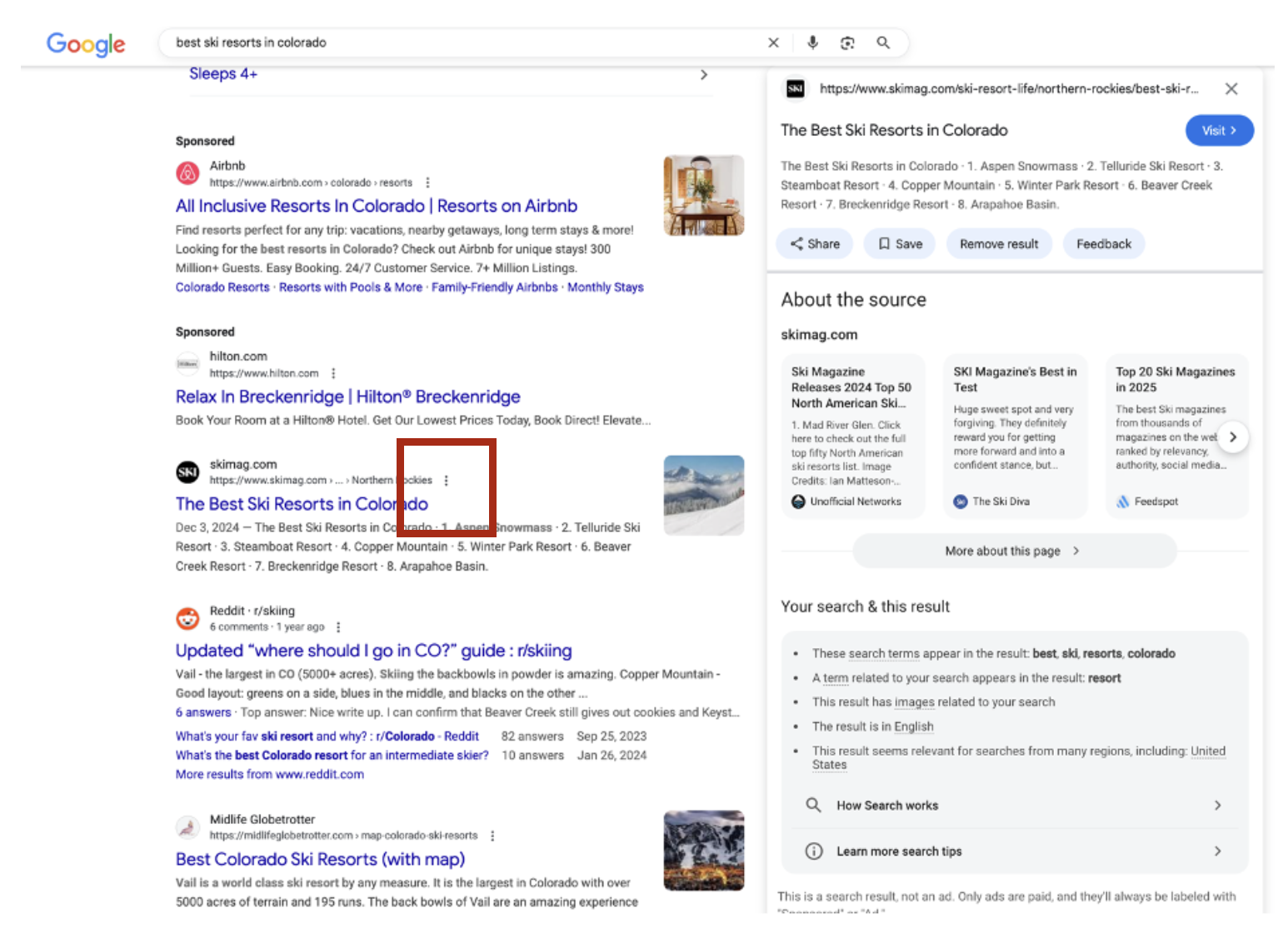Click the info icon beside search tips
Screen dimensions: 1288x948
point(814,851)
